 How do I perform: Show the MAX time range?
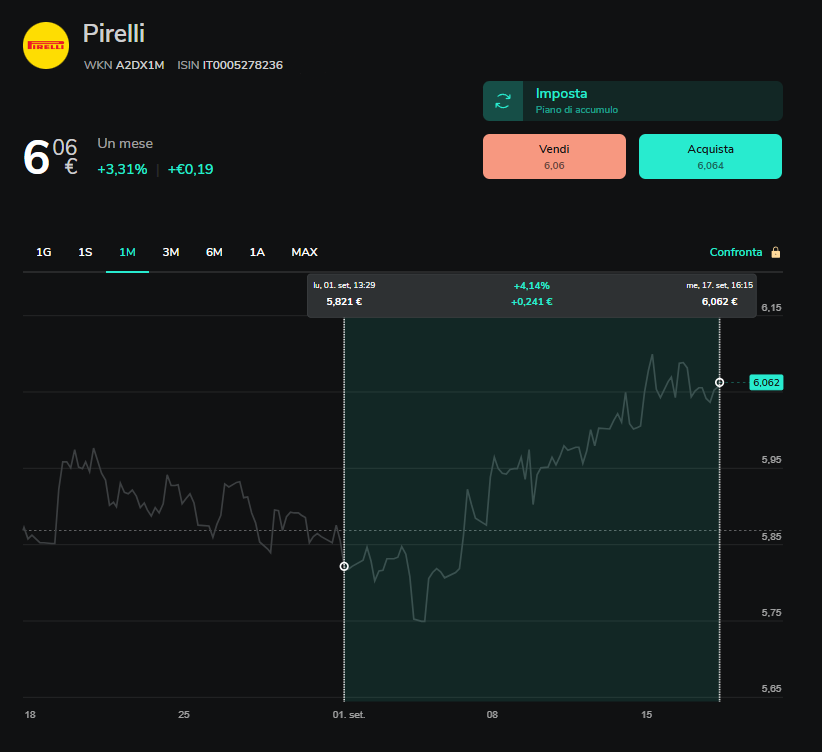pyautogui.click(x=305, y=252)
